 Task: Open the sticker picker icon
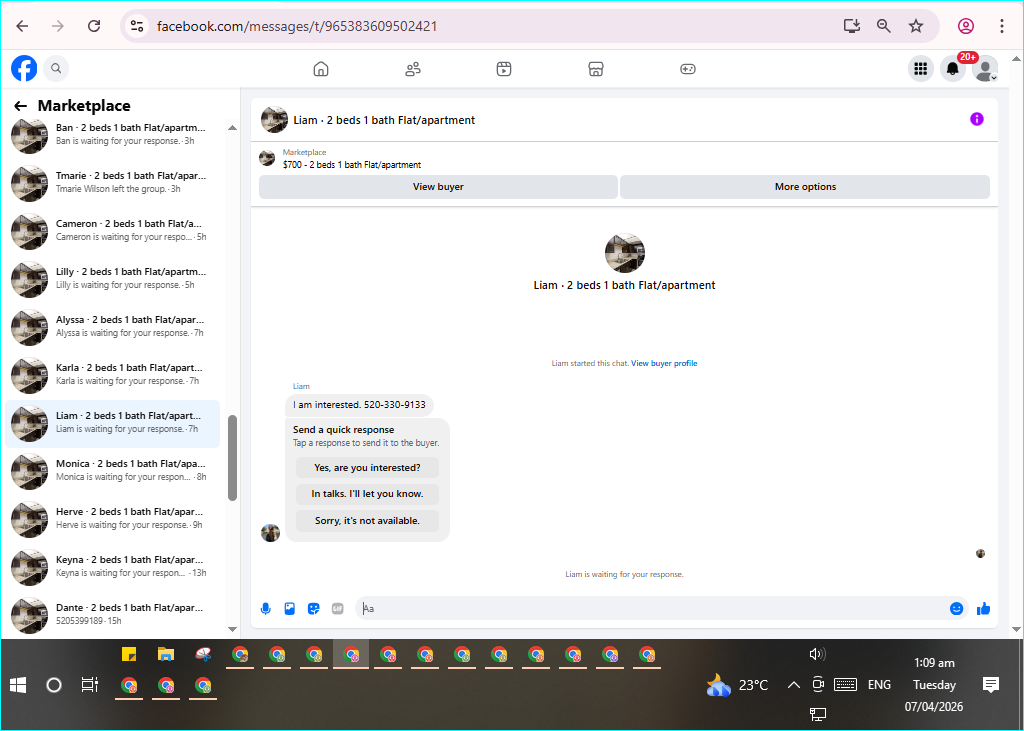coord(313,609)
